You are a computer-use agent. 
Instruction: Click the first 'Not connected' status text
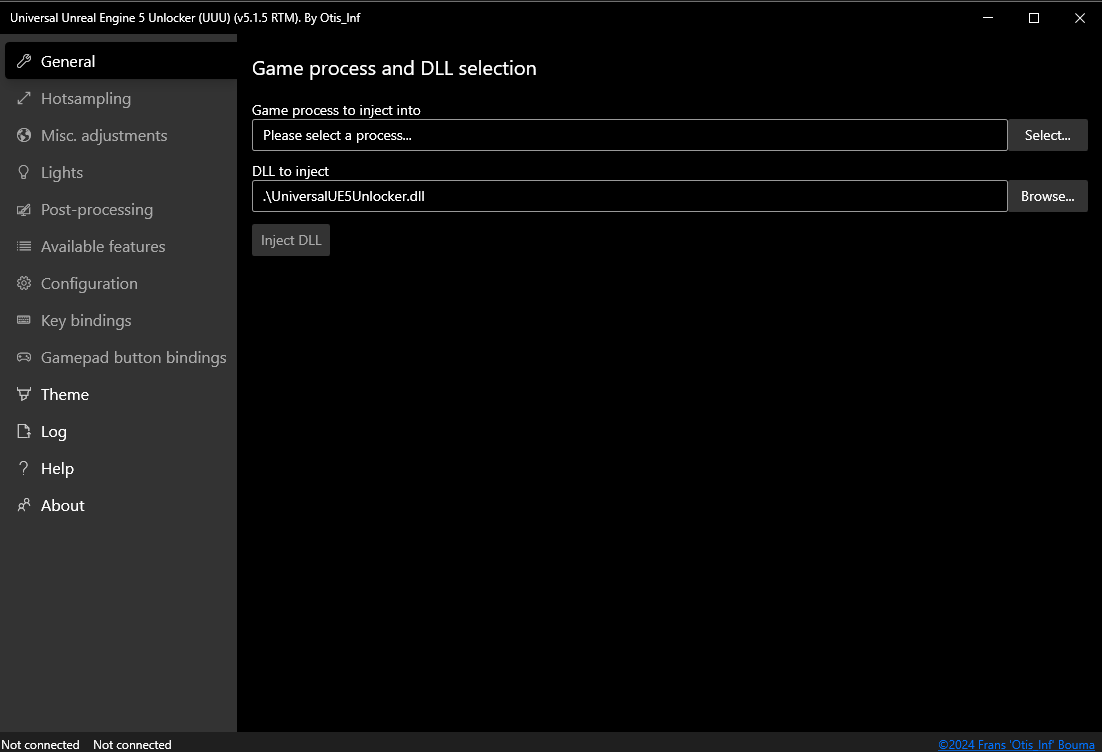(x=40, y=744)
